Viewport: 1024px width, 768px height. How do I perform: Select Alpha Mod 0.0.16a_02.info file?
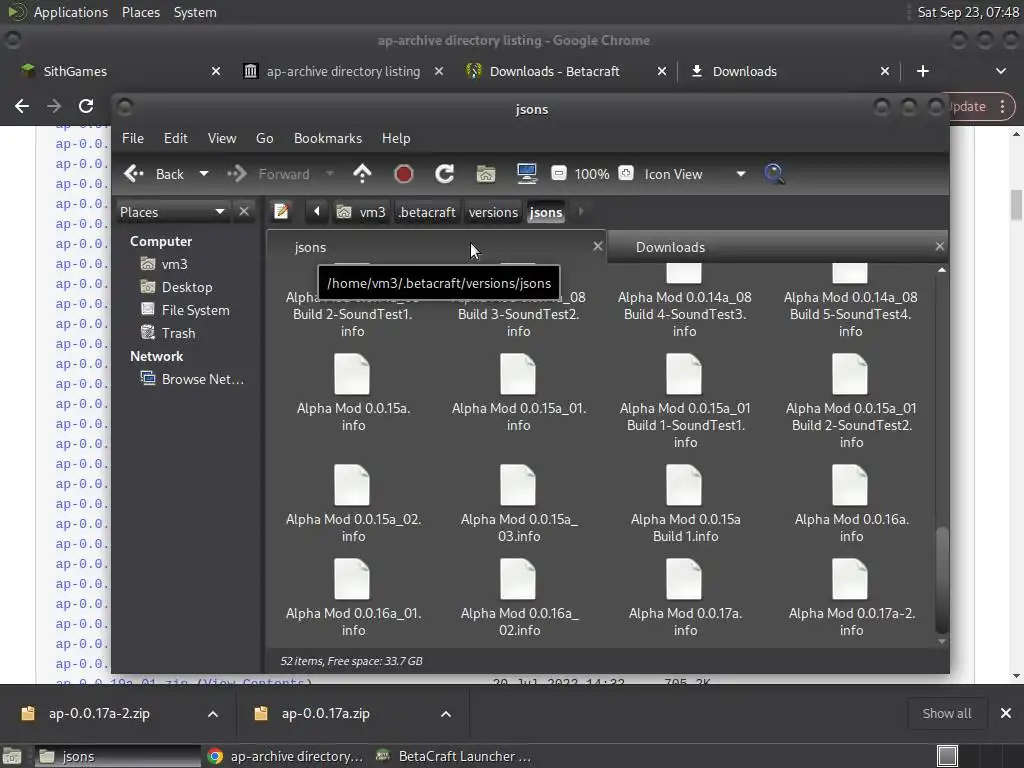(x=519, y=598)
